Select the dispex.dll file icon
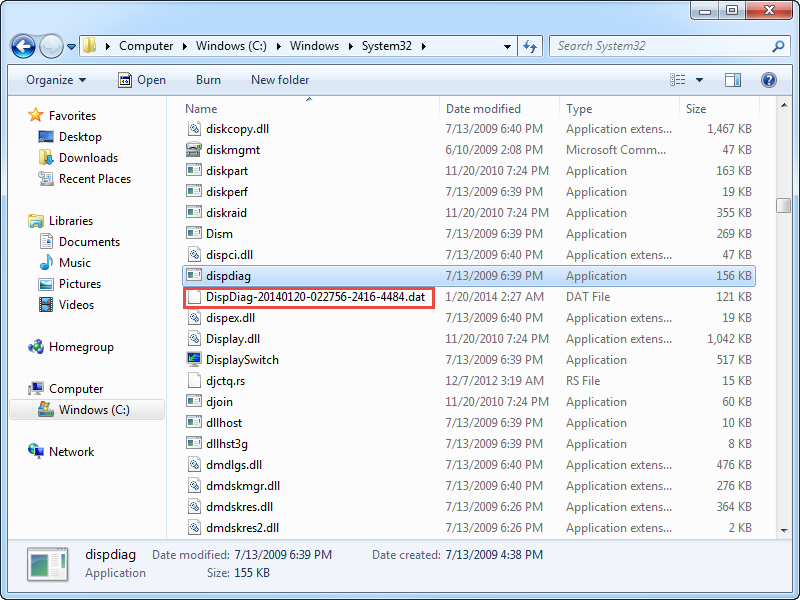This screenshot has width=800, height=600. click(194, 318)
